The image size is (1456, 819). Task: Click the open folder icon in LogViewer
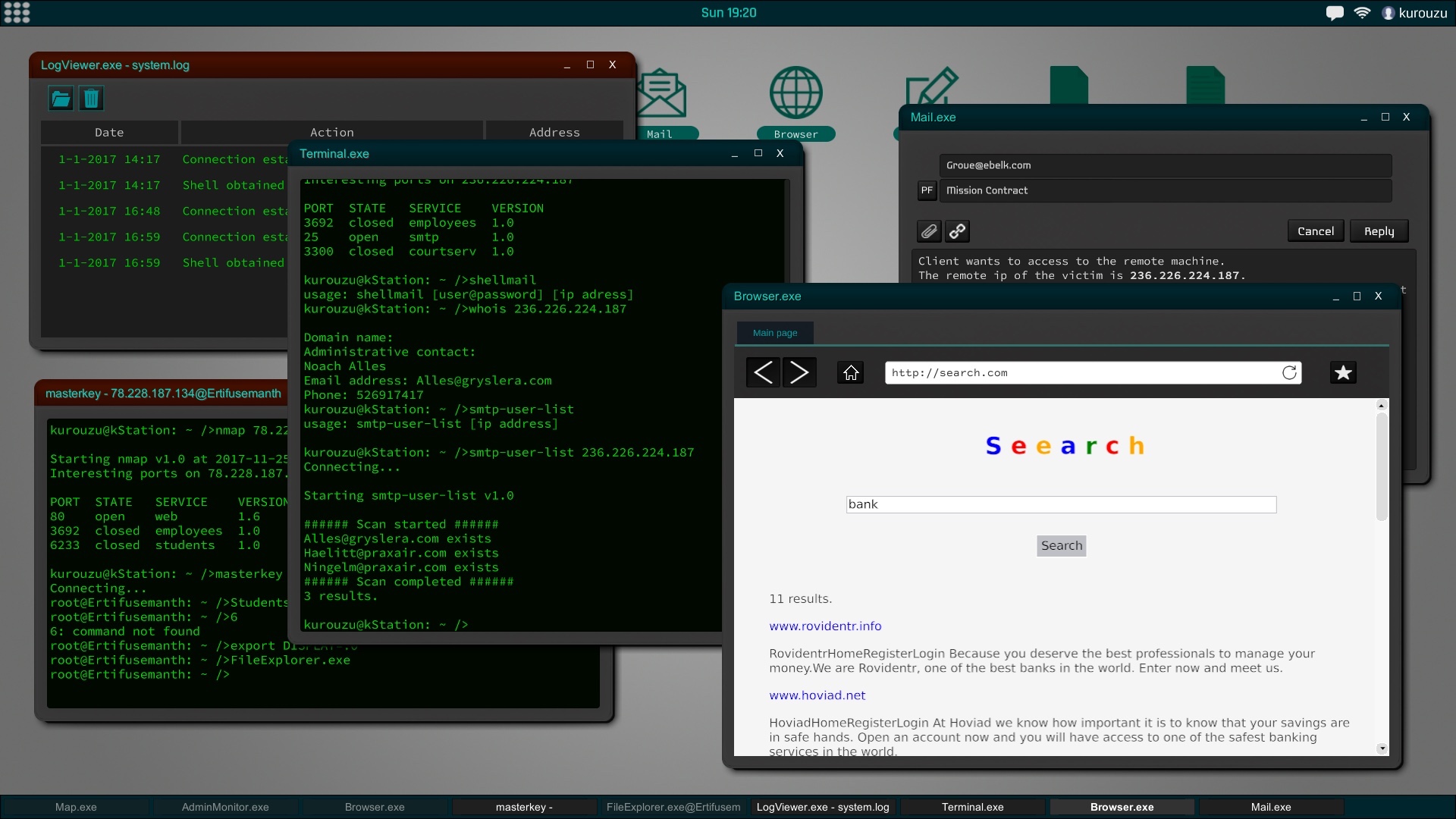61,99
